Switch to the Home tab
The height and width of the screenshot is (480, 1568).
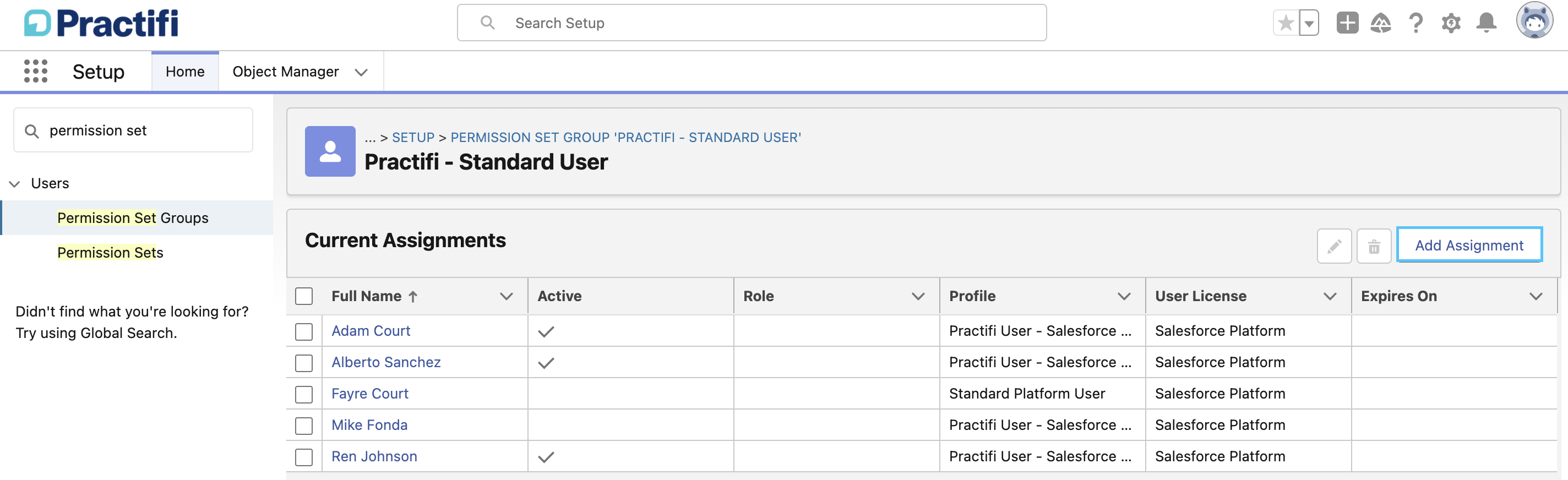pyautogui.click(x=185, y=72)
